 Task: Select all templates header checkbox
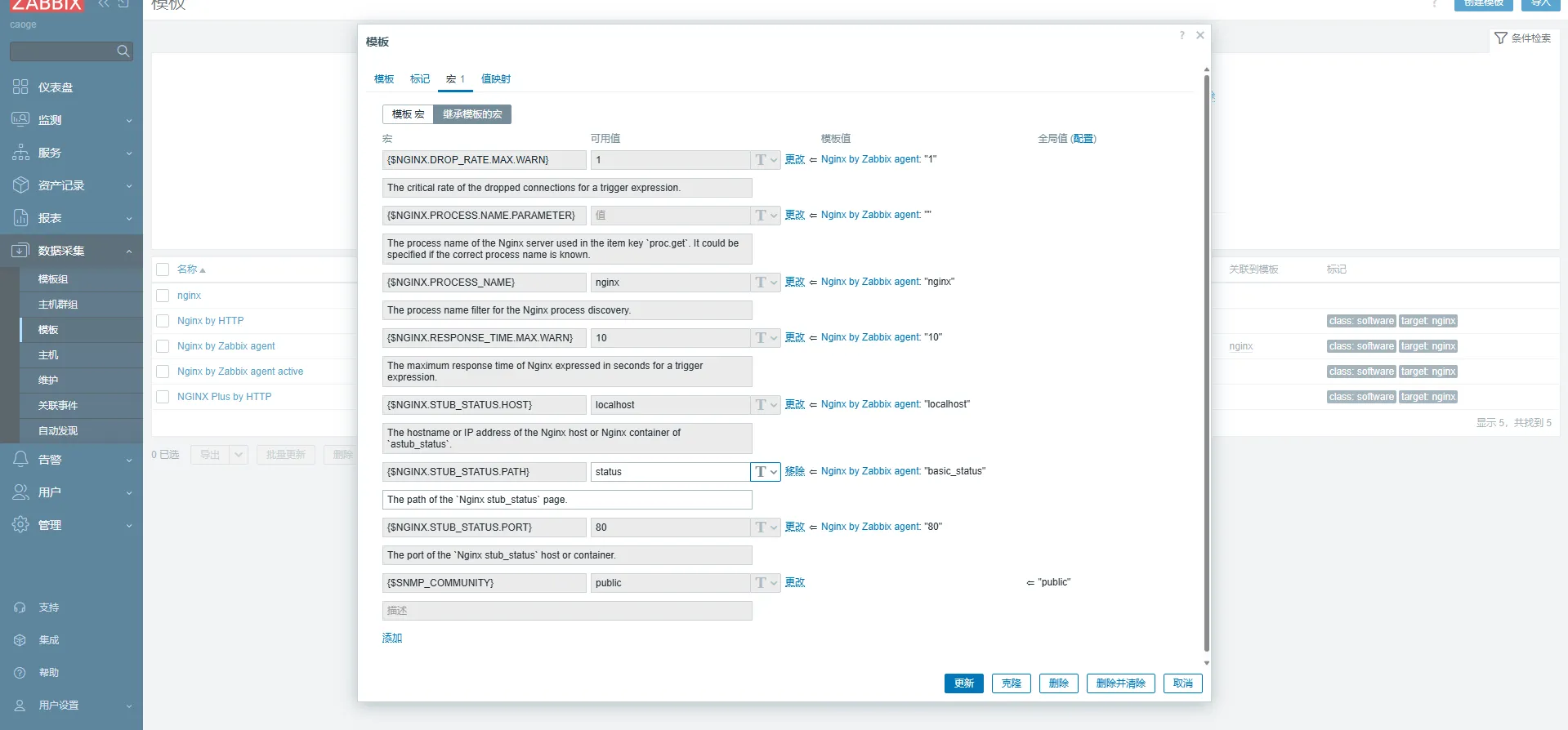[163, 269]
